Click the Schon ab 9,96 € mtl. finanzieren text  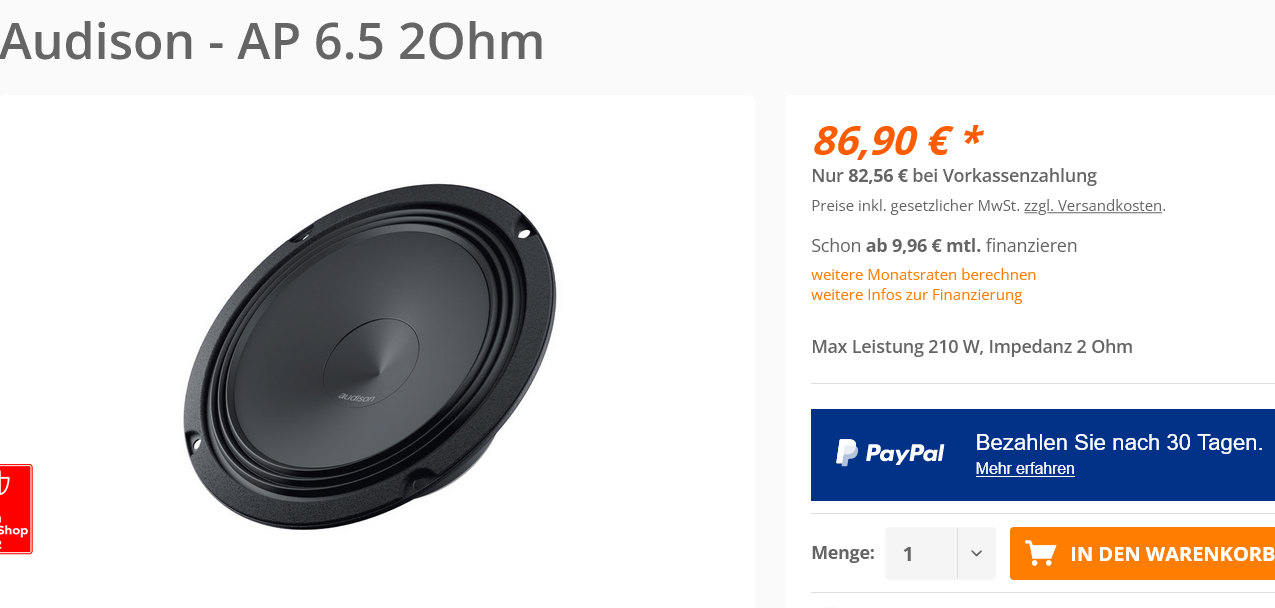click(943, 245)
